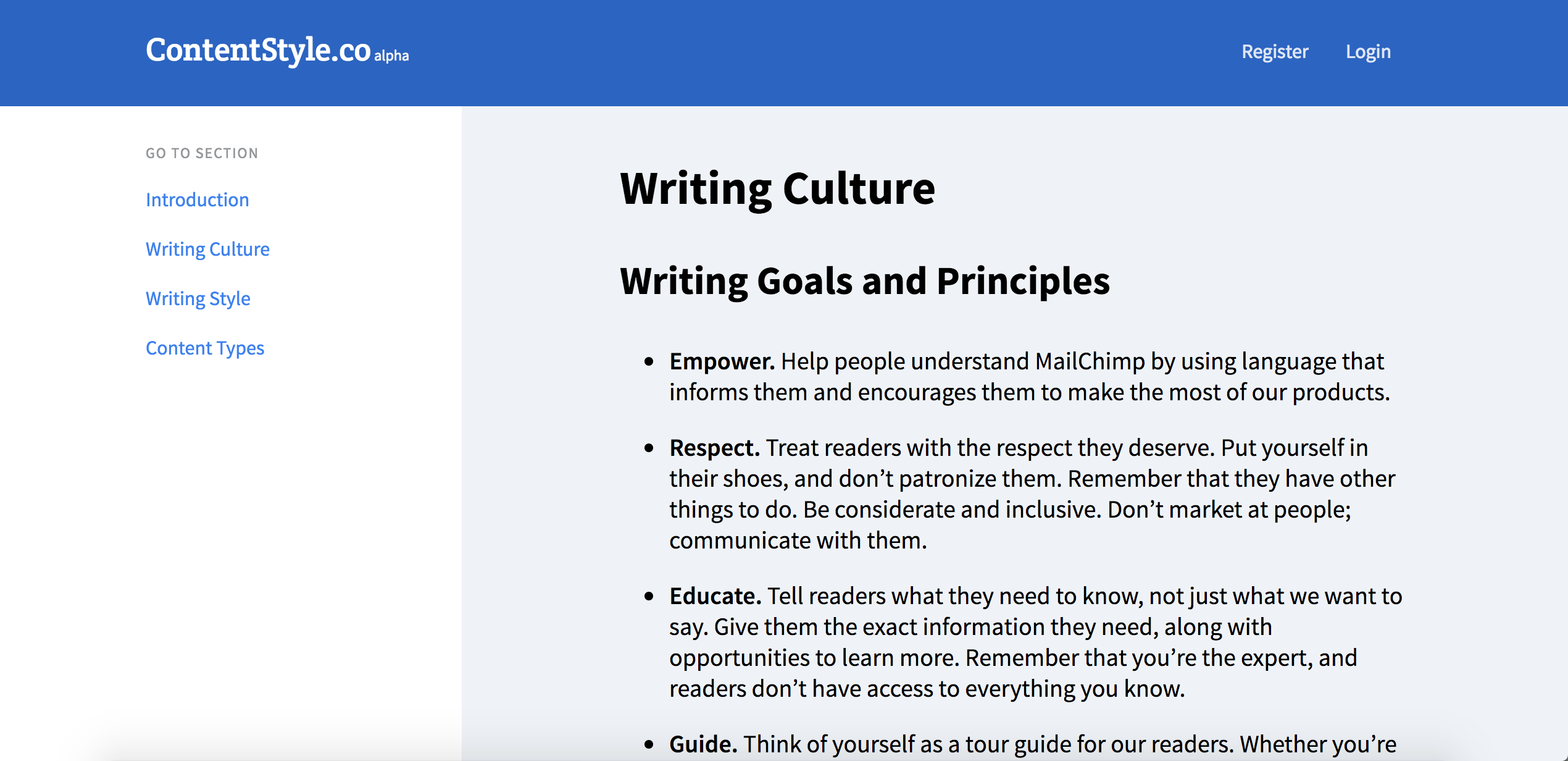Click the bullet dot before Educate
This screenshot has width=1568, height=761.
(x=648, y=597)
